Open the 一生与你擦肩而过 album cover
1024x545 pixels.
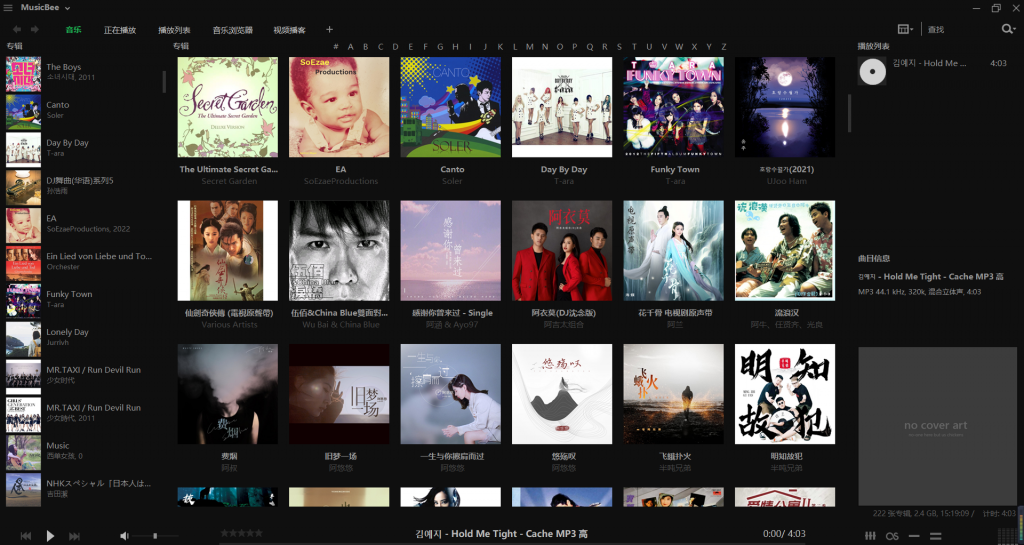tap(451, 394)
